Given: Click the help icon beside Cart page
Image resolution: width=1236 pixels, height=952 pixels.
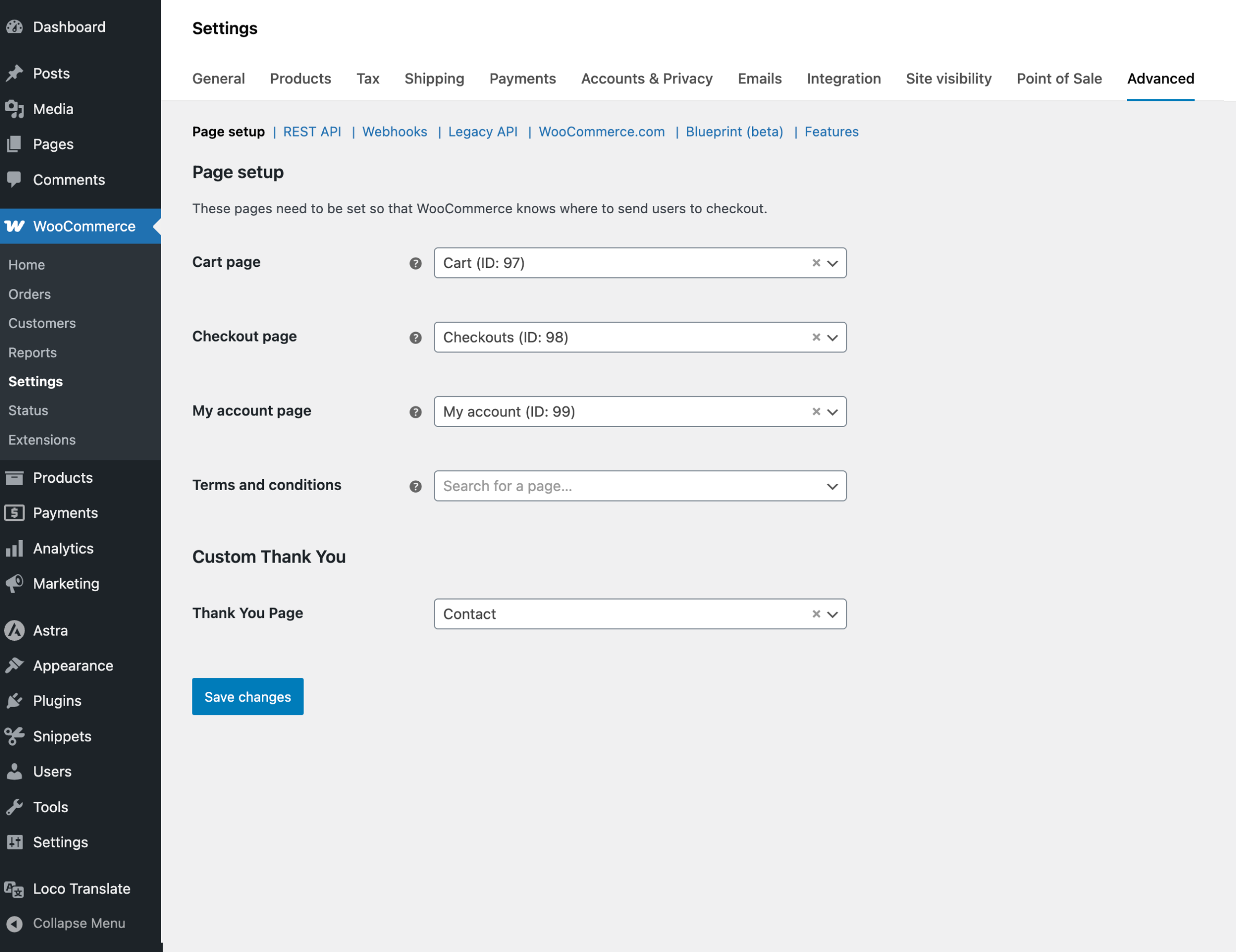Looking at the screenshot, I should [x=416, y=263].
